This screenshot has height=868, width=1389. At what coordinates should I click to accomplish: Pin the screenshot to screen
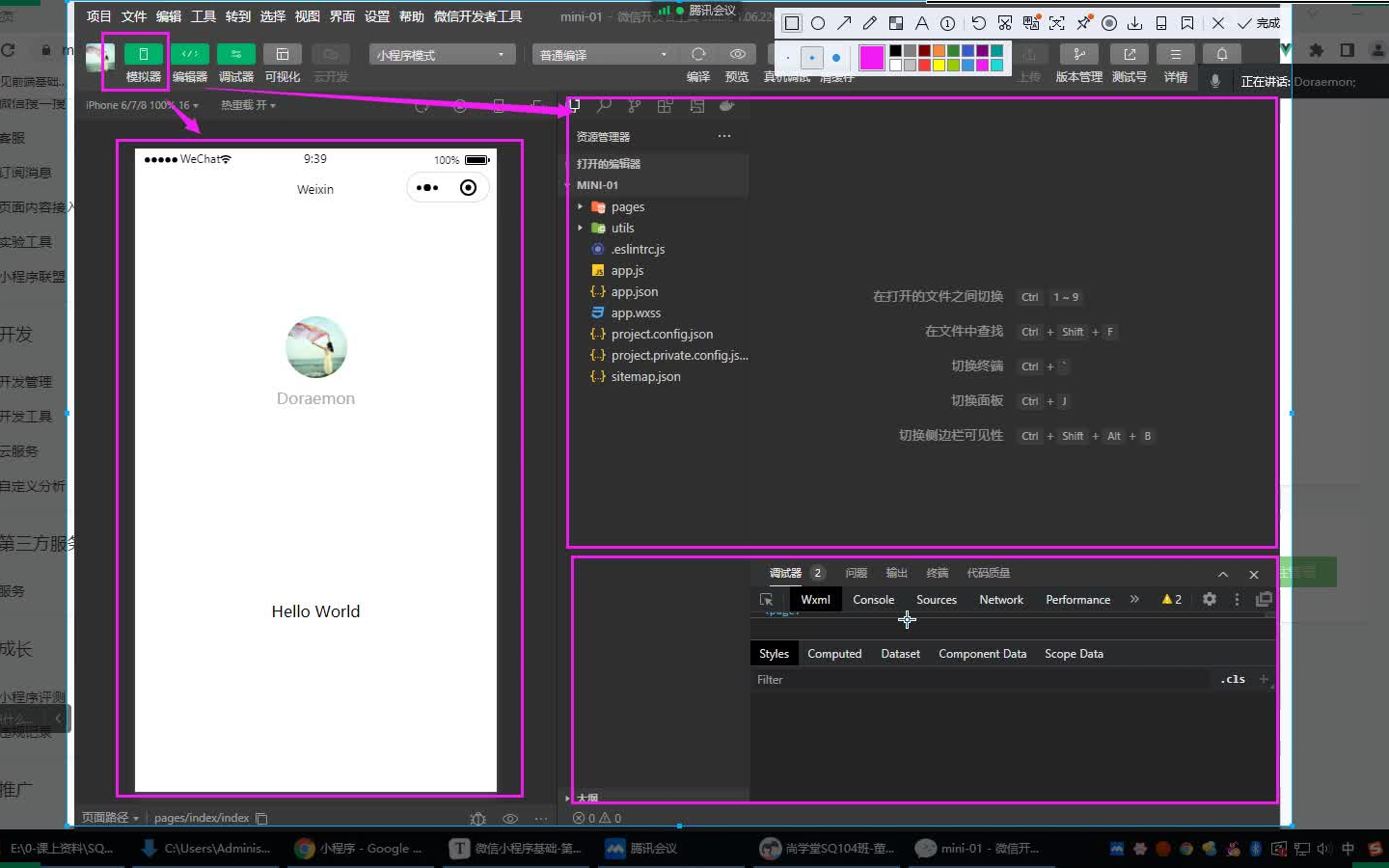1083,23
